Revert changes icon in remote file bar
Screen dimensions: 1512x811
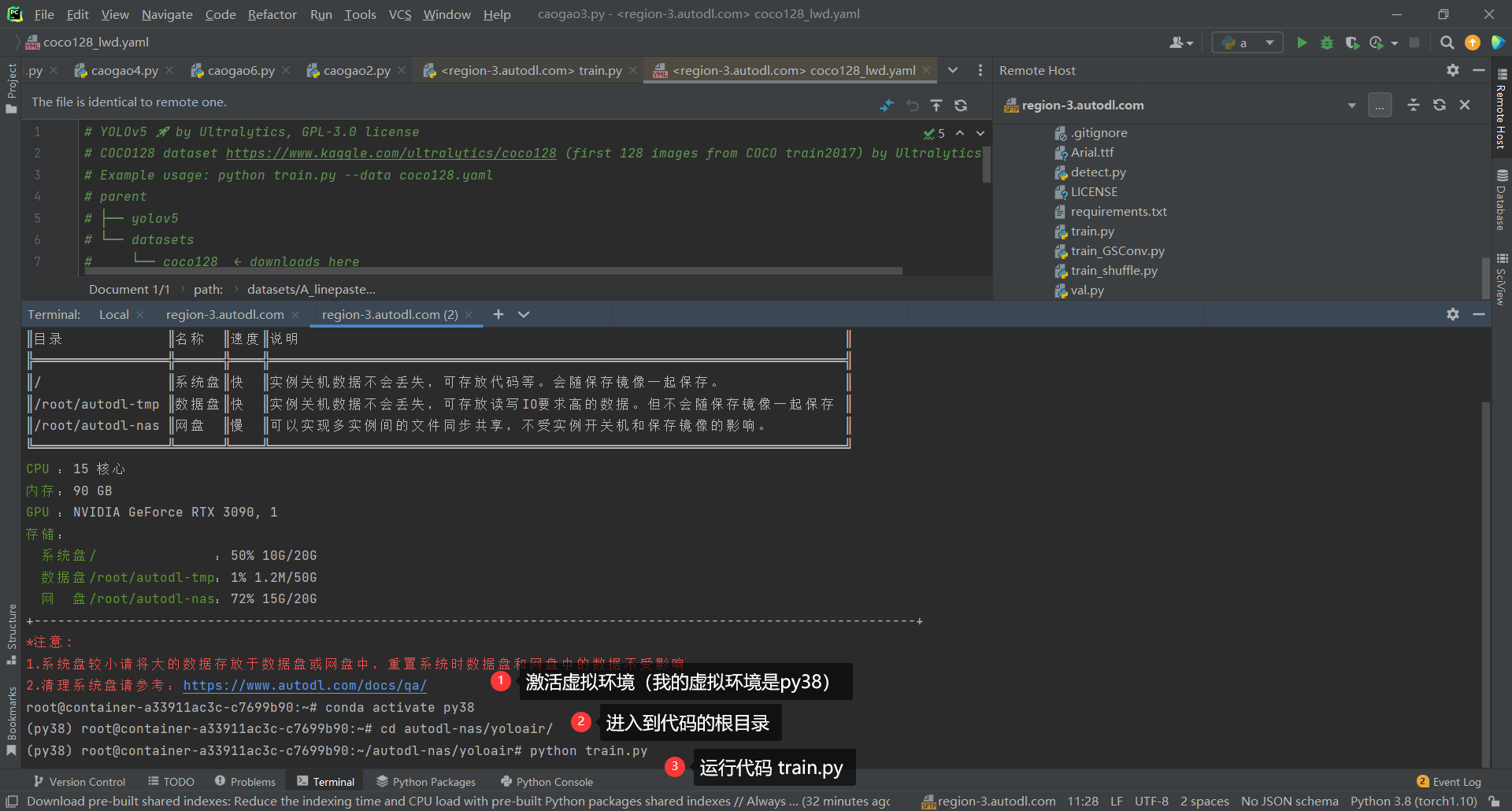pyautogui.click(x=912, y=106)
